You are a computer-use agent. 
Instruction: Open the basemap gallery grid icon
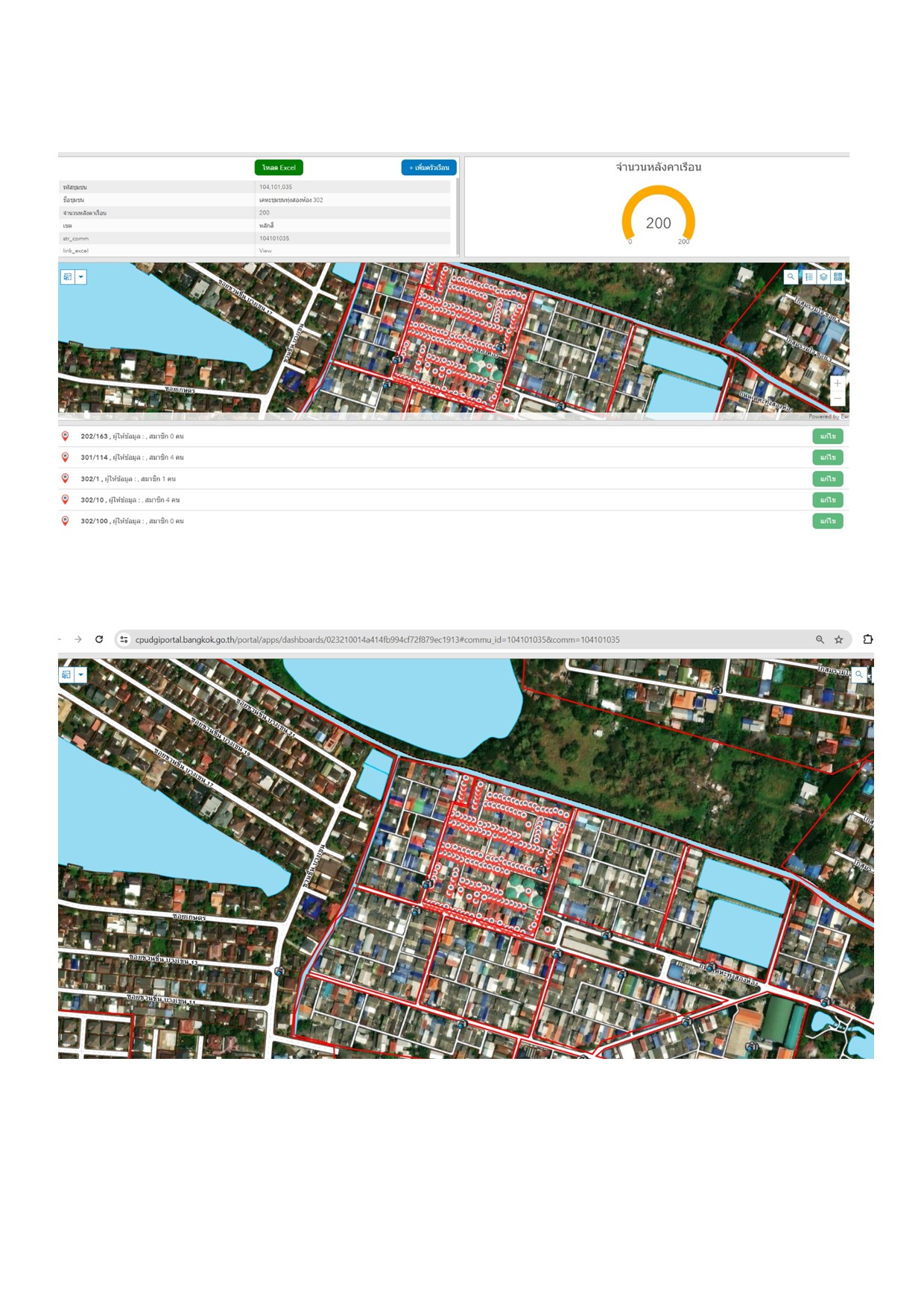tap(838, 276)
